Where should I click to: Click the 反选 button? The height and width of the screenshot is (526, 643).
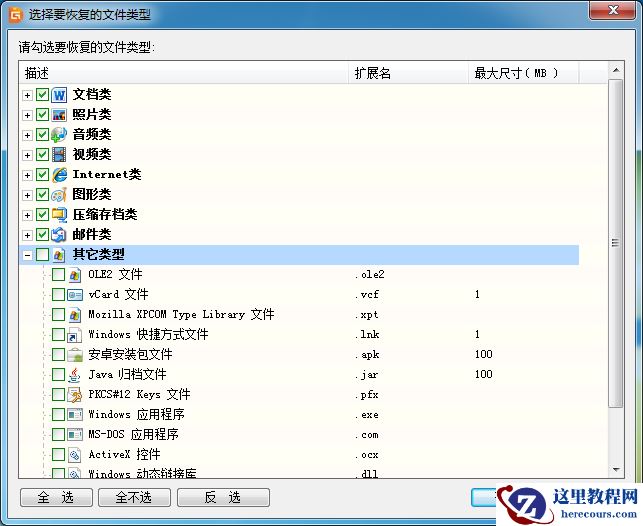(x=223, y=497)
